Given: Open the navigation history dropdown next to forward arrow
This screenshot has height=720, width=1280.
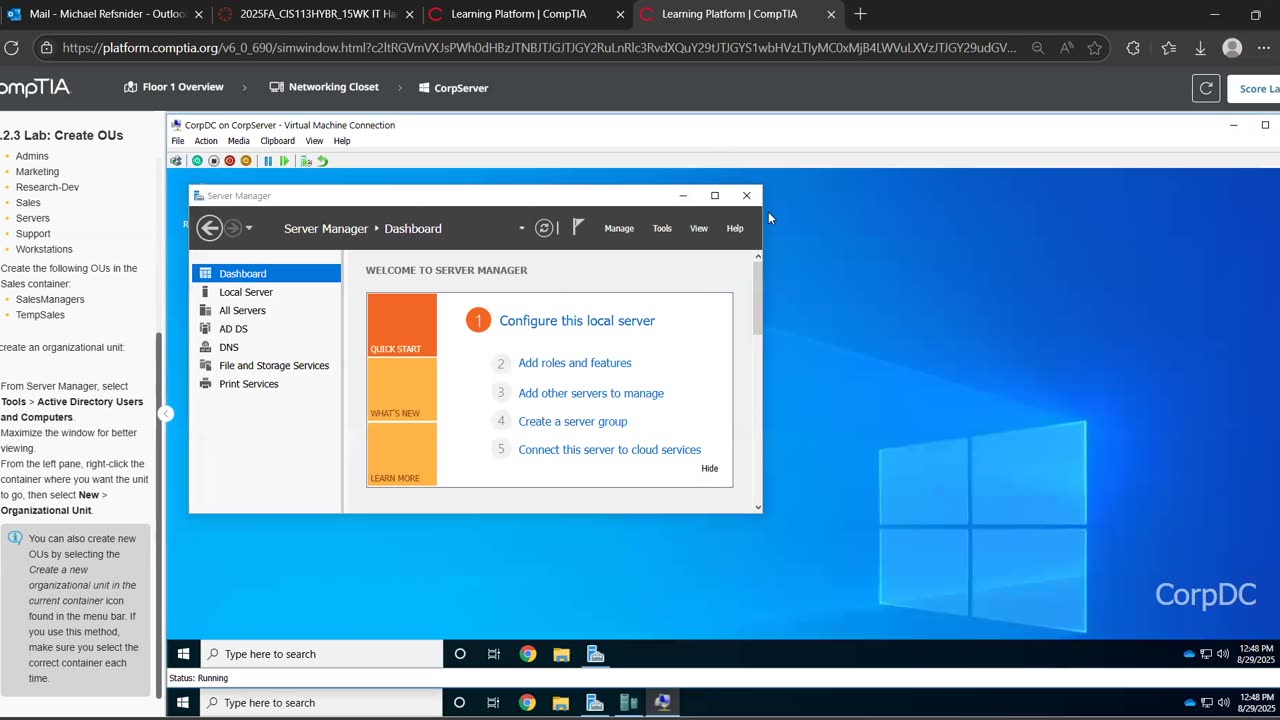Looking at the screenshot, I should [x=249, y=228].
